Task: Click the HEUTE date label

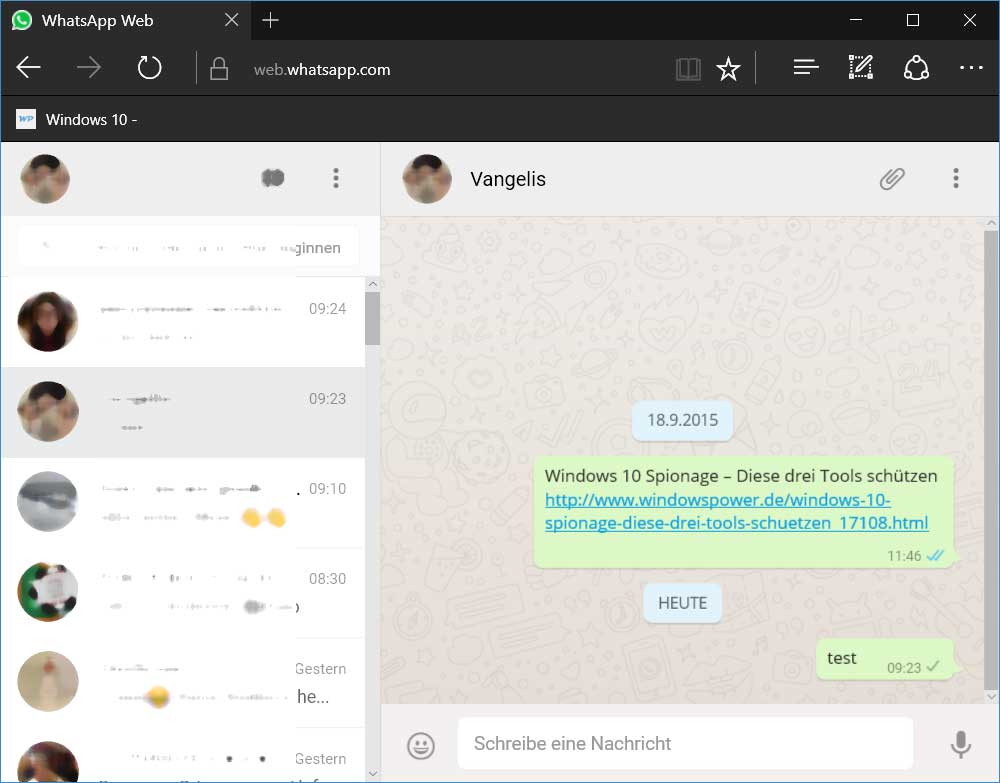Action: coord(682,603)
